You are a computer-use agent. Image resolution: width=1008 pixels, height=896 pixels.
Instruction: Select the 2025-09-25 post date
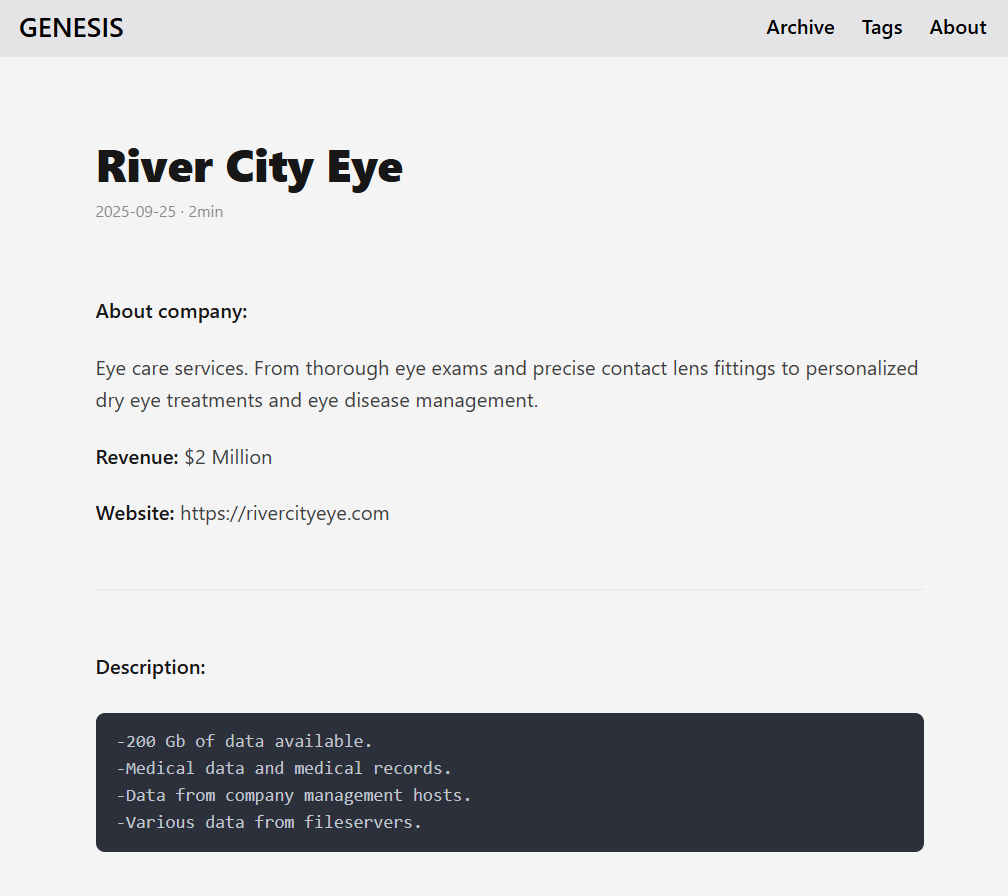point(136,211)
